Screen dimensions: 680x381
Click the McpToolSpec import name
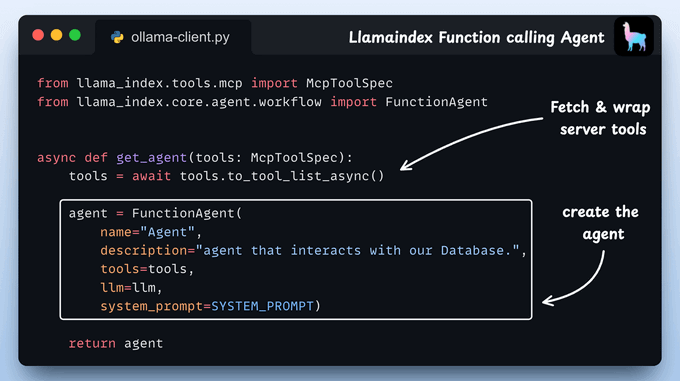point(350,83)
